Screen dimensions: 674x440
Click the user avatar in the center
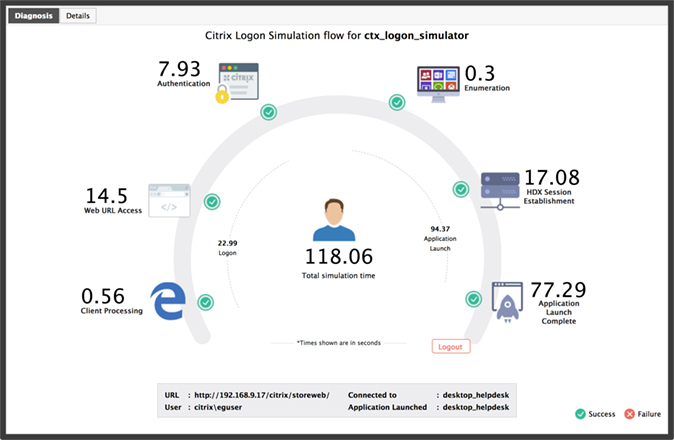(334, 220)
